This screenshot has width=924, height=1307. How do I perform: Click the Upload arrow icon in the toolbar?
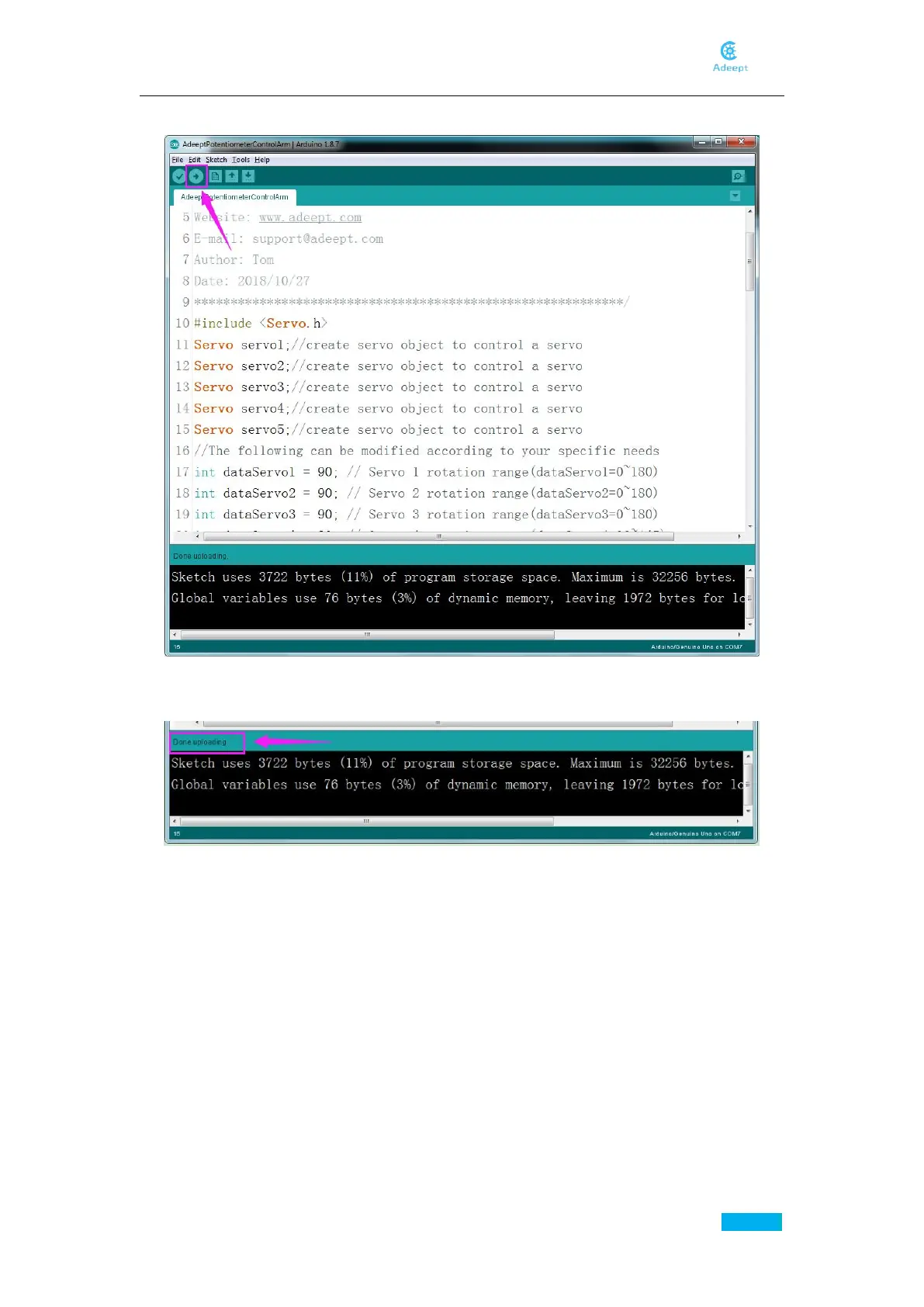click(x=196, y=176)
